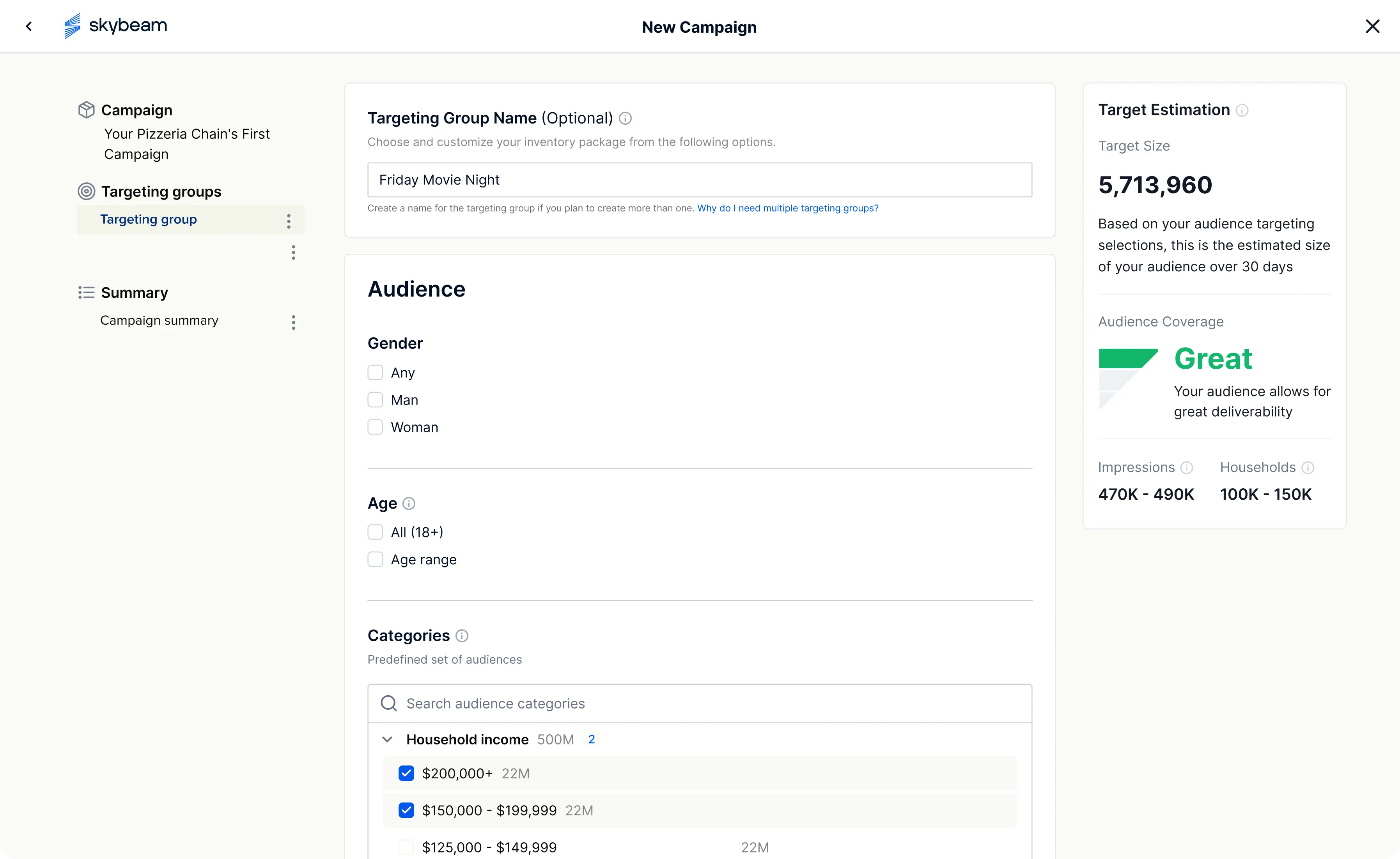Click the Summary list icon
This screenshot has height=859, width=1400.
87,293
